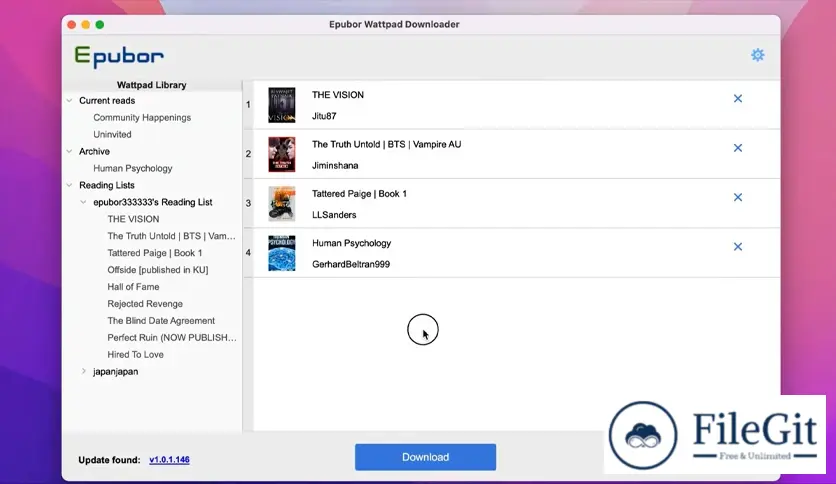The image size is (836, 484).
Task: Click THE VISION title in download list
Action: pos(338,95)
